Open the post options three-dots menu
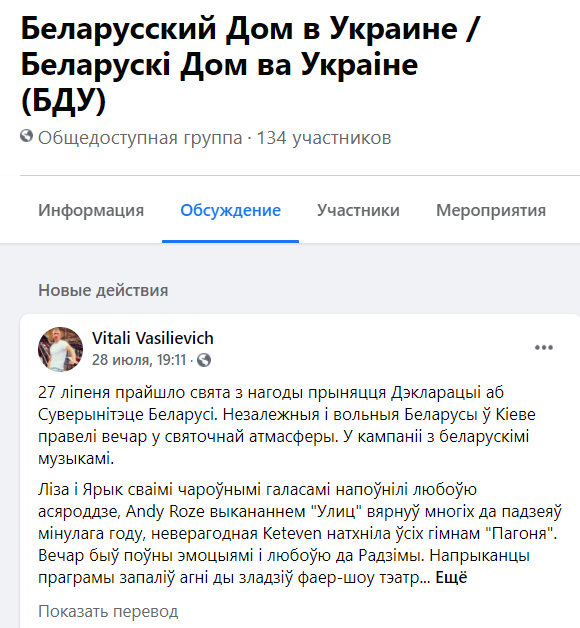This screenshot has width=580, height=628. pos(544,347)
